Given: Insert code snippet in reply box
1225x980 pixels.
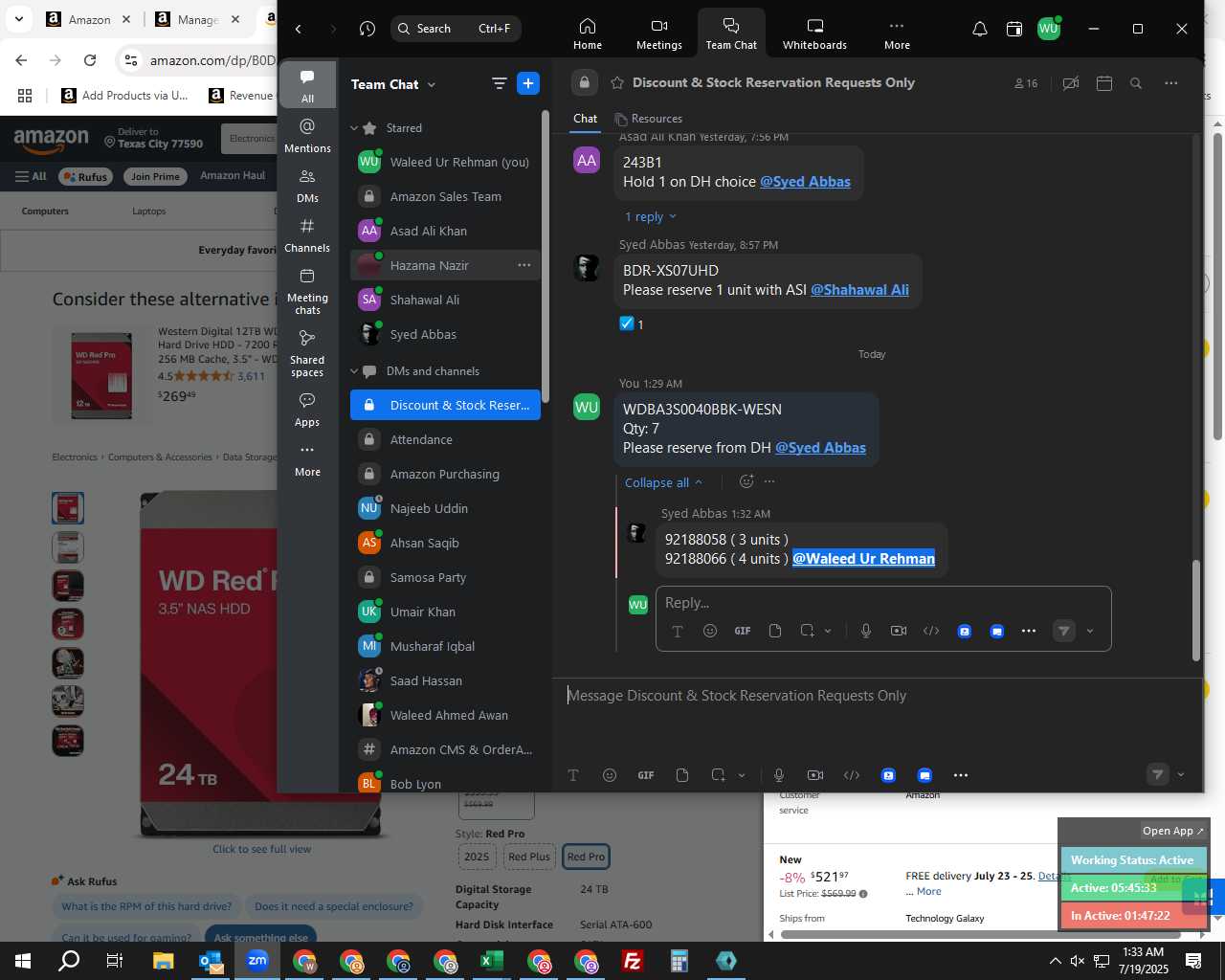Looking at the screenshot, I should point(931,631).
